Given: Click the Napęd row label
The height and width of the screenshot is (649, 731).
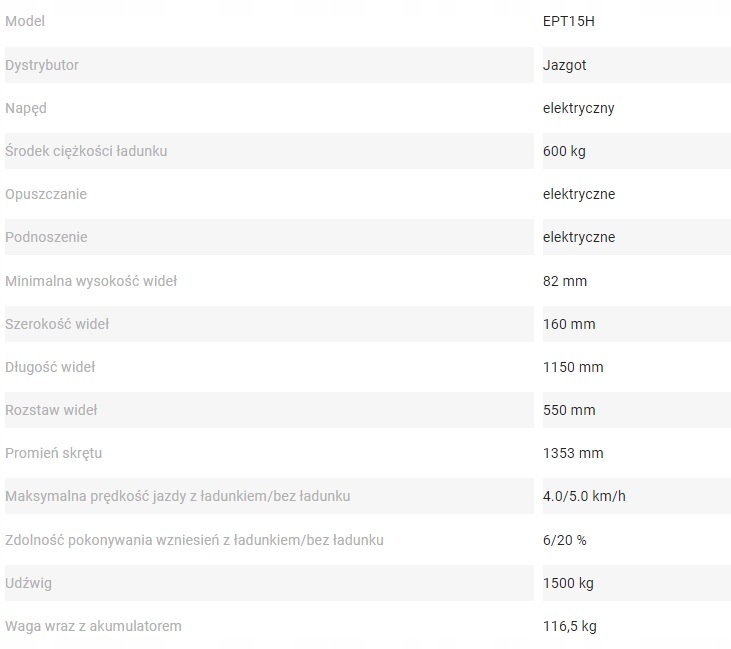Looking at the screenshot, I should (x=26, y=108).
